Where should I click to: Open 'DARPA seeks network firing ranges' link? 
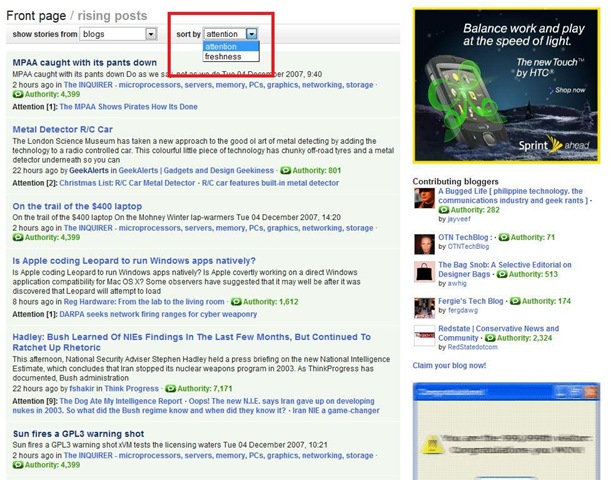tap(158, 314)
